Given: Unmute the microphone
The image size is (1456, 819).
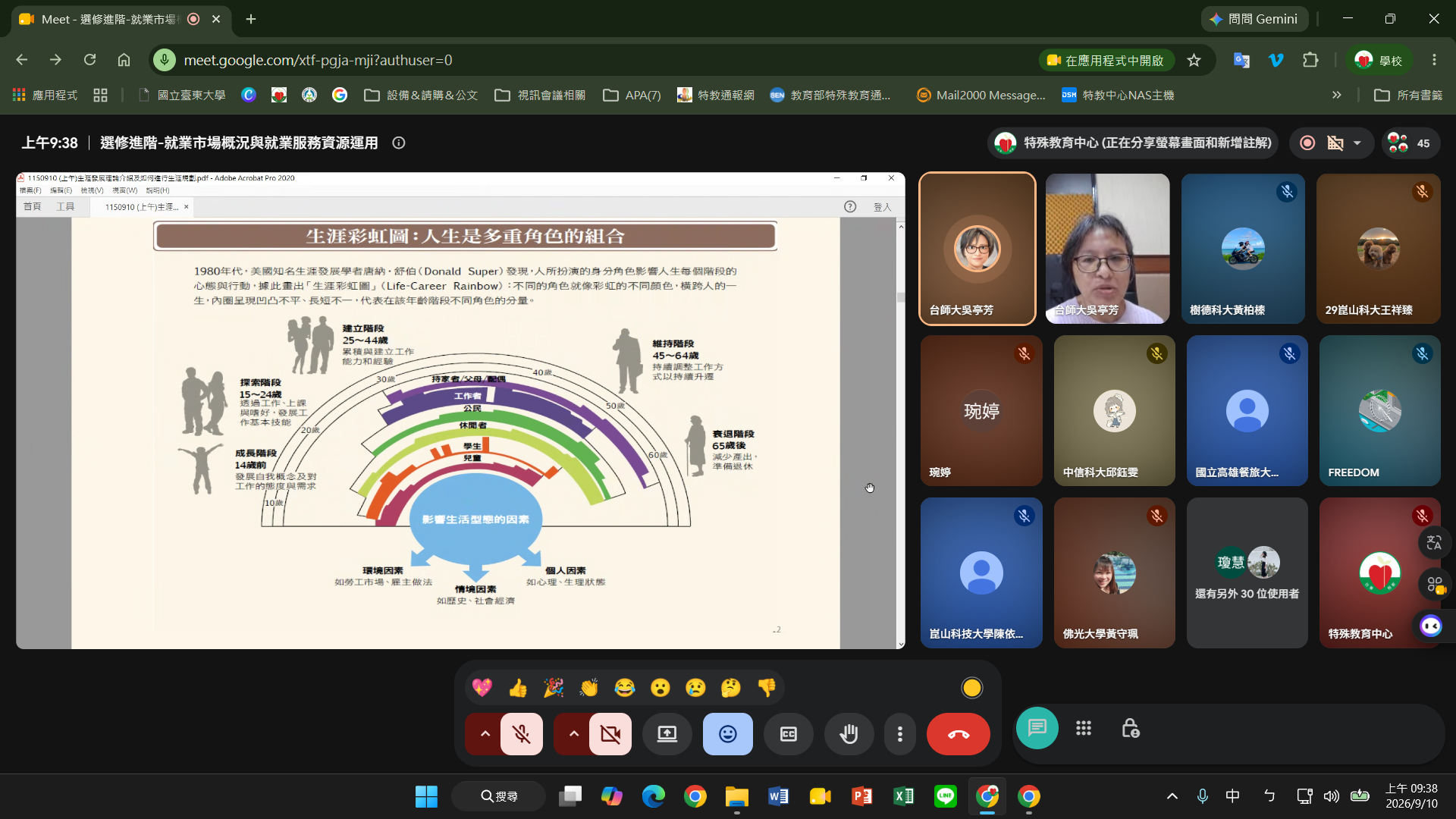Looking at the screenshot, I should 522,734.
